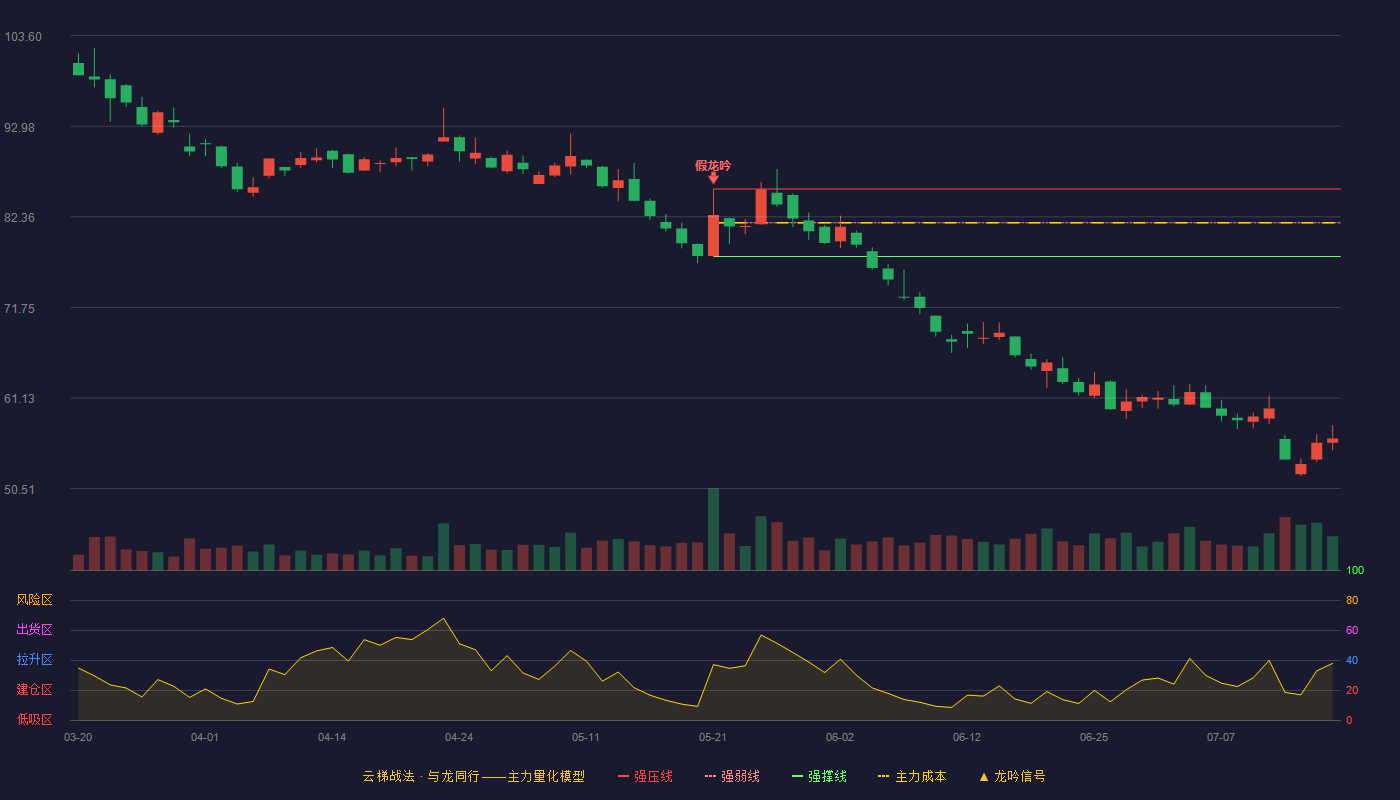Select the 拉升区 zone label
This screenshot has height=800, width=1400.
coord(34,660)
